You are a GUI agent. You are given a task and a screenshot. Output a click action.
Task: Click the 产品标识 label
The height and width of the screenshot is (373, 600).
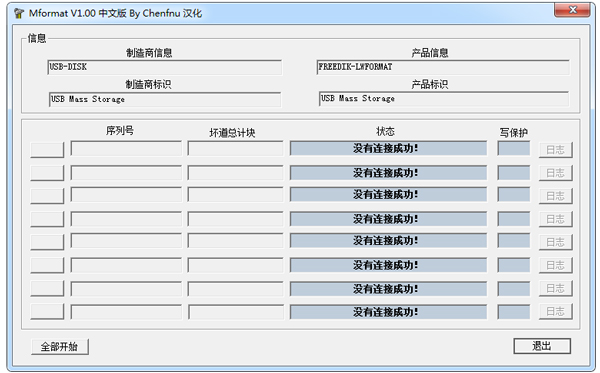(x=430, y=84)
